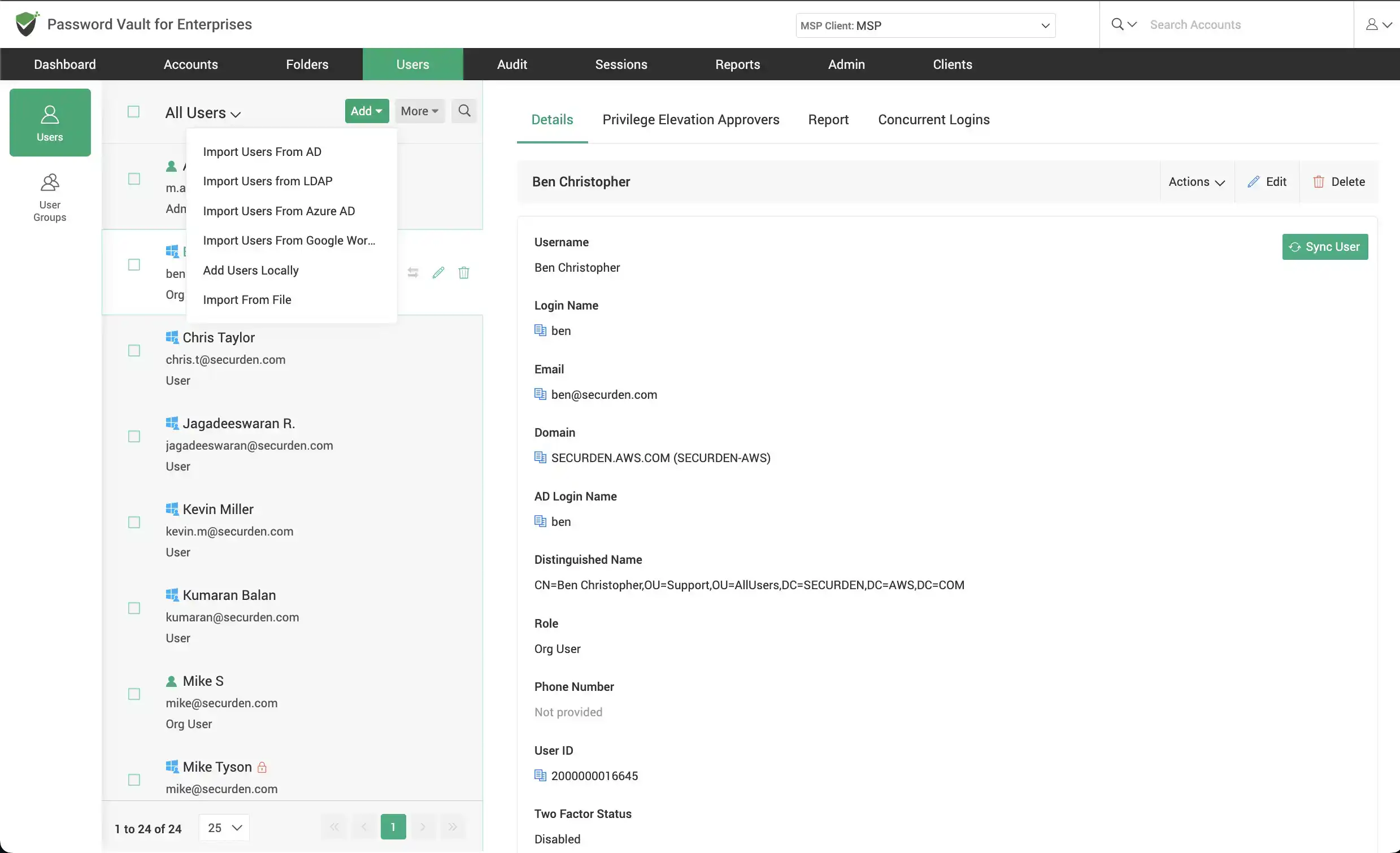Select Chris Taylor's checkbox
The image size is (1400, 853).
coord(134,351)
